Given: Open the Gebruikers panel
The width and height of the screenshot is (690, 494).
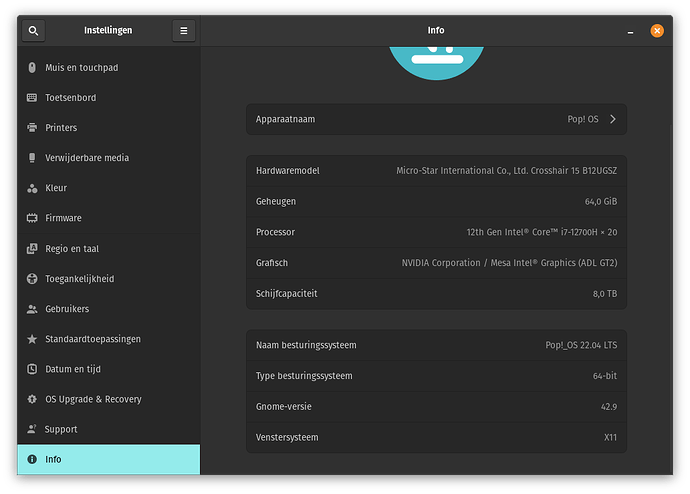Looking at the screenshot, I should pyautogui.click(x=109, y=309).
